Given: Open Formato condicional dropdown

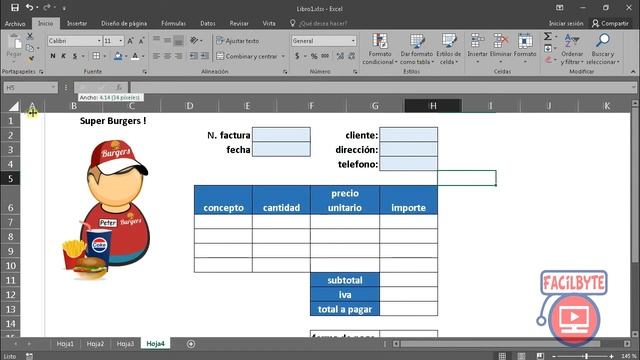Looking at the screenshot, I should point(380,49).
